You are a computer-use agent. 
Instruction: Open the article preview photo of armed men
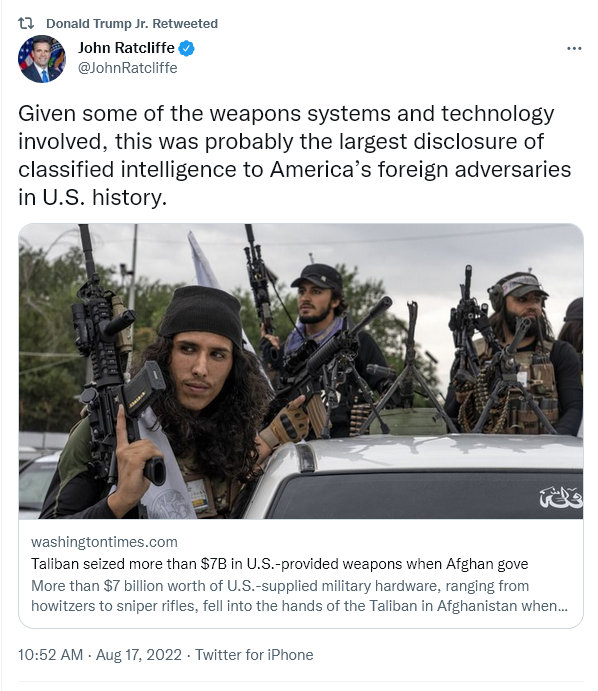click(301, 371)
